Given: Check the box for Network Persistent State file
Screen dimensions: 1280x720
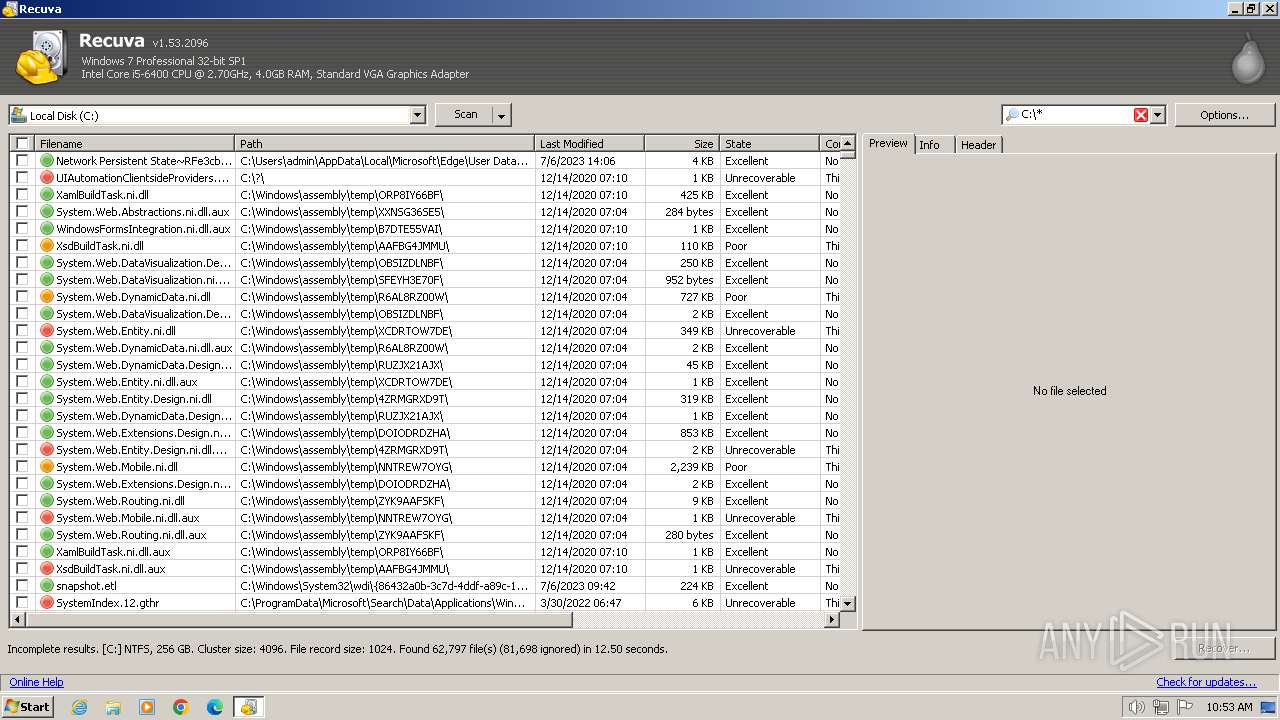Looking at the screenshot, I should (22, 161).
